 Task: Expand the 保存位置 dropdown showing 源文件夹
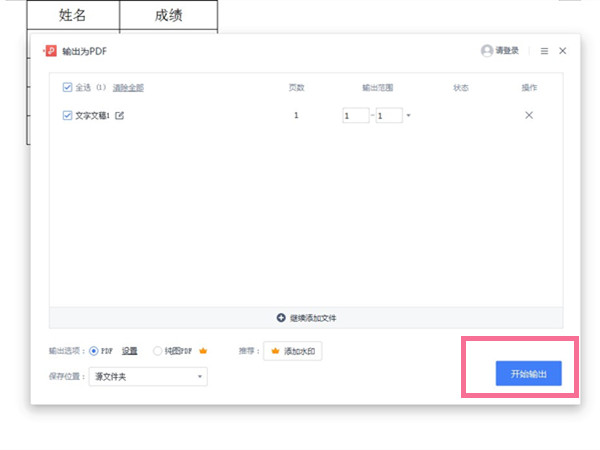(x=148, y=377)
